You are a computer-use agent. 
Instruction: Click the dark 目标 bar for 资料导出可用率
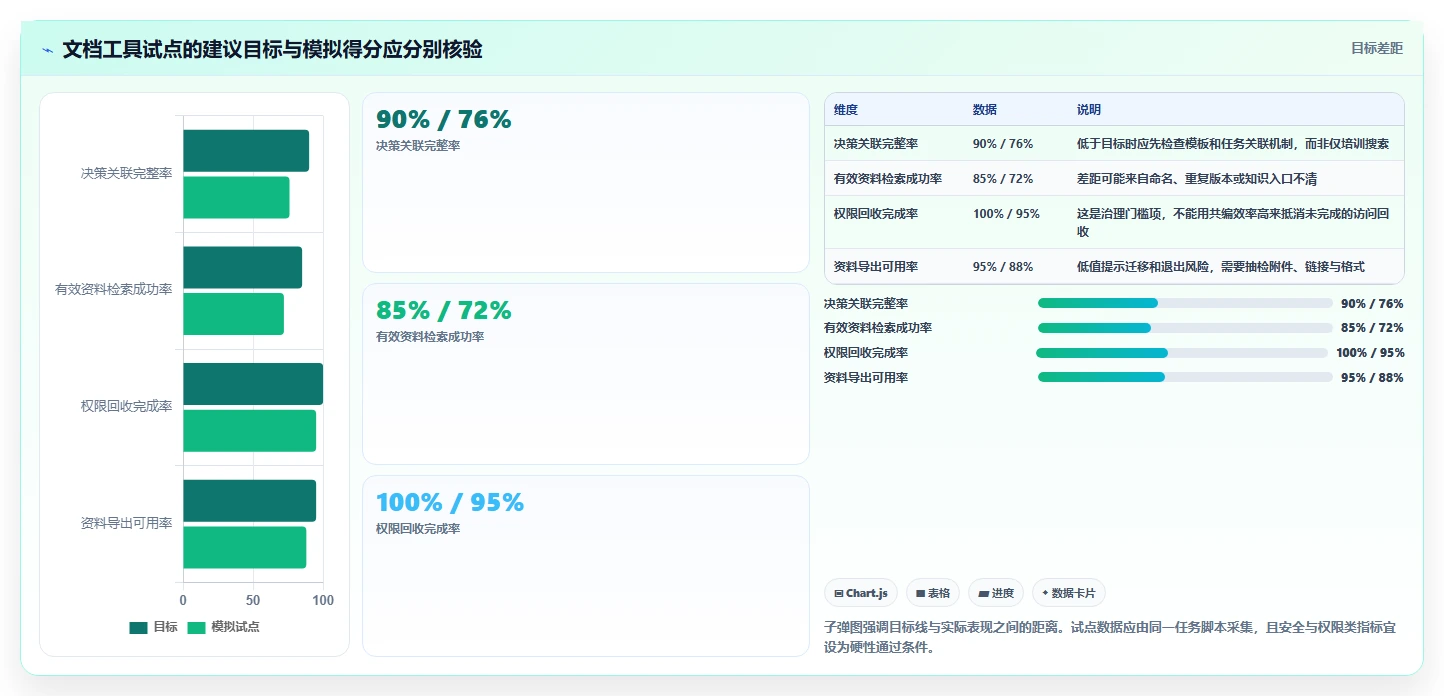(x=249, y=500)
